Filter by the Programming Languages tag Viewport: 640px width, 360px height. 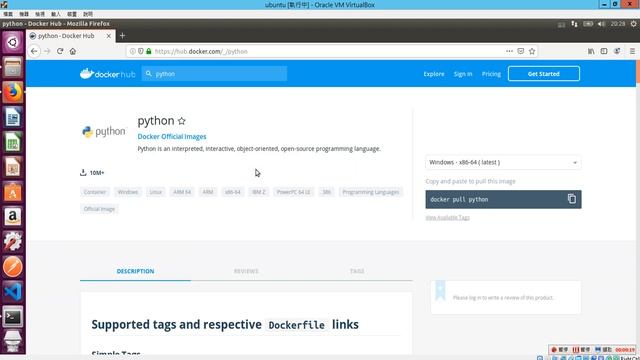(x=371, y=192)
